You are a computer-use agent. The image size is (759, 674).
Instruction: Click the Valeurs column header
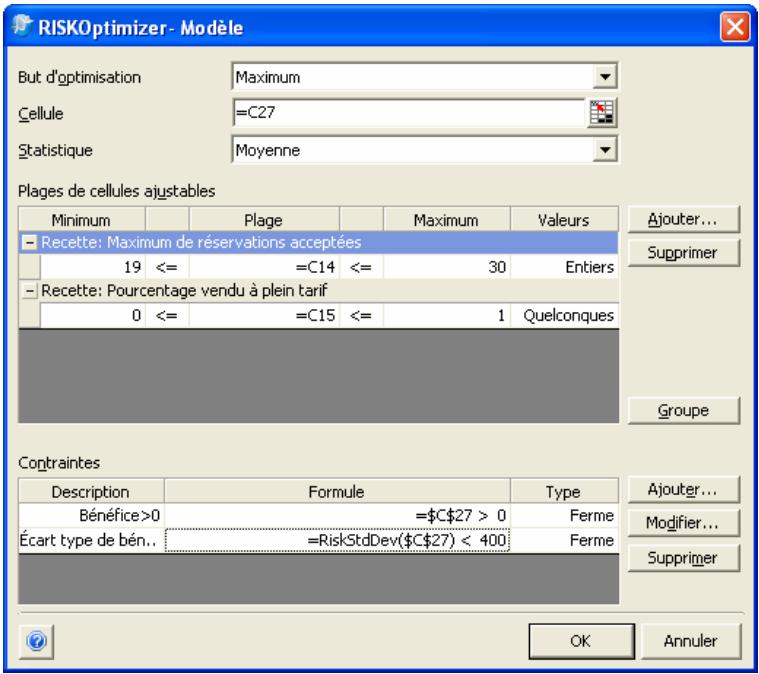point(564,220)
